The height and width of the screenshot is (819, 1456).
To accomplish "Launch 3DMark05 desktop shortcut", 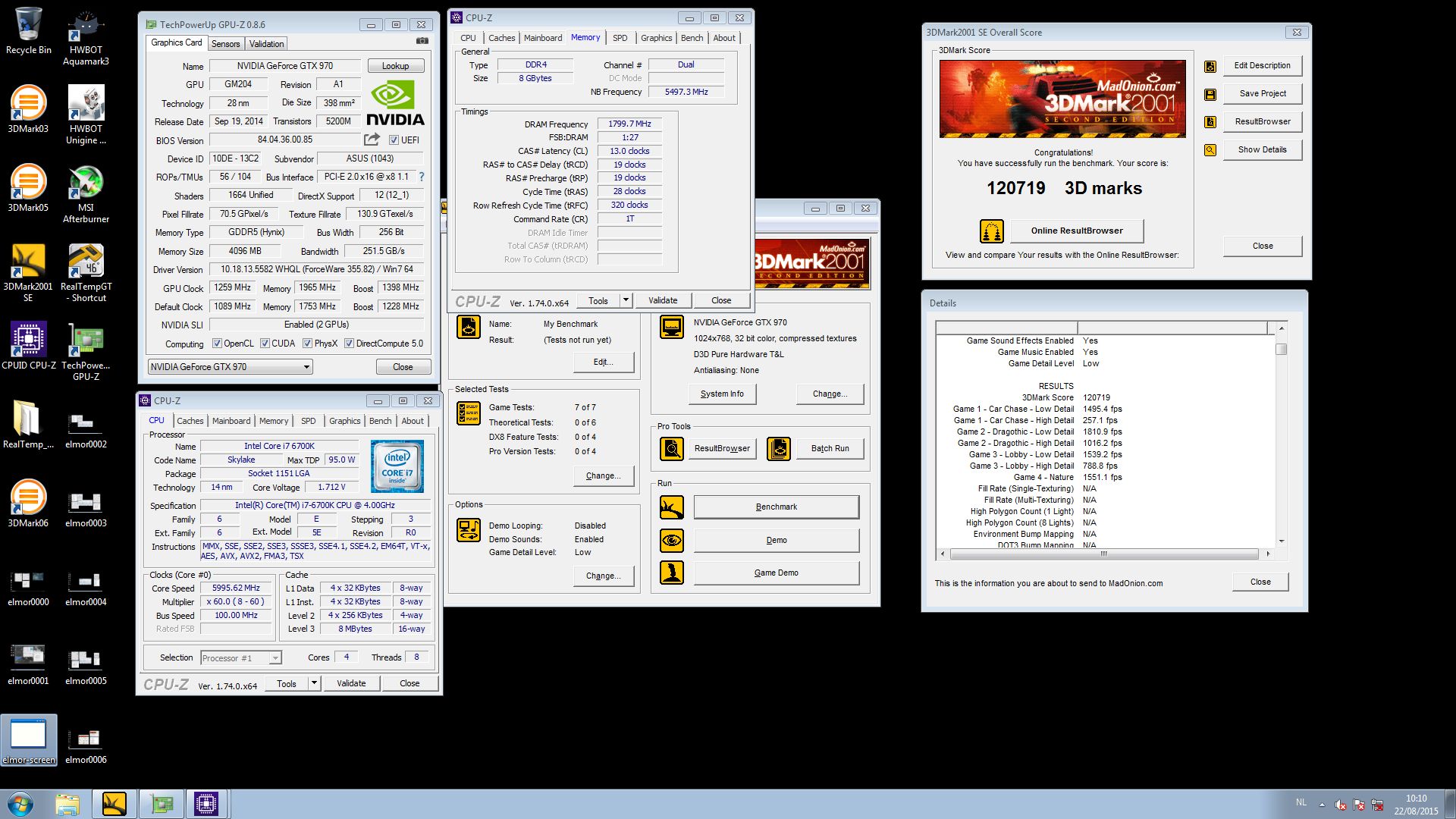I will [28, 188].
